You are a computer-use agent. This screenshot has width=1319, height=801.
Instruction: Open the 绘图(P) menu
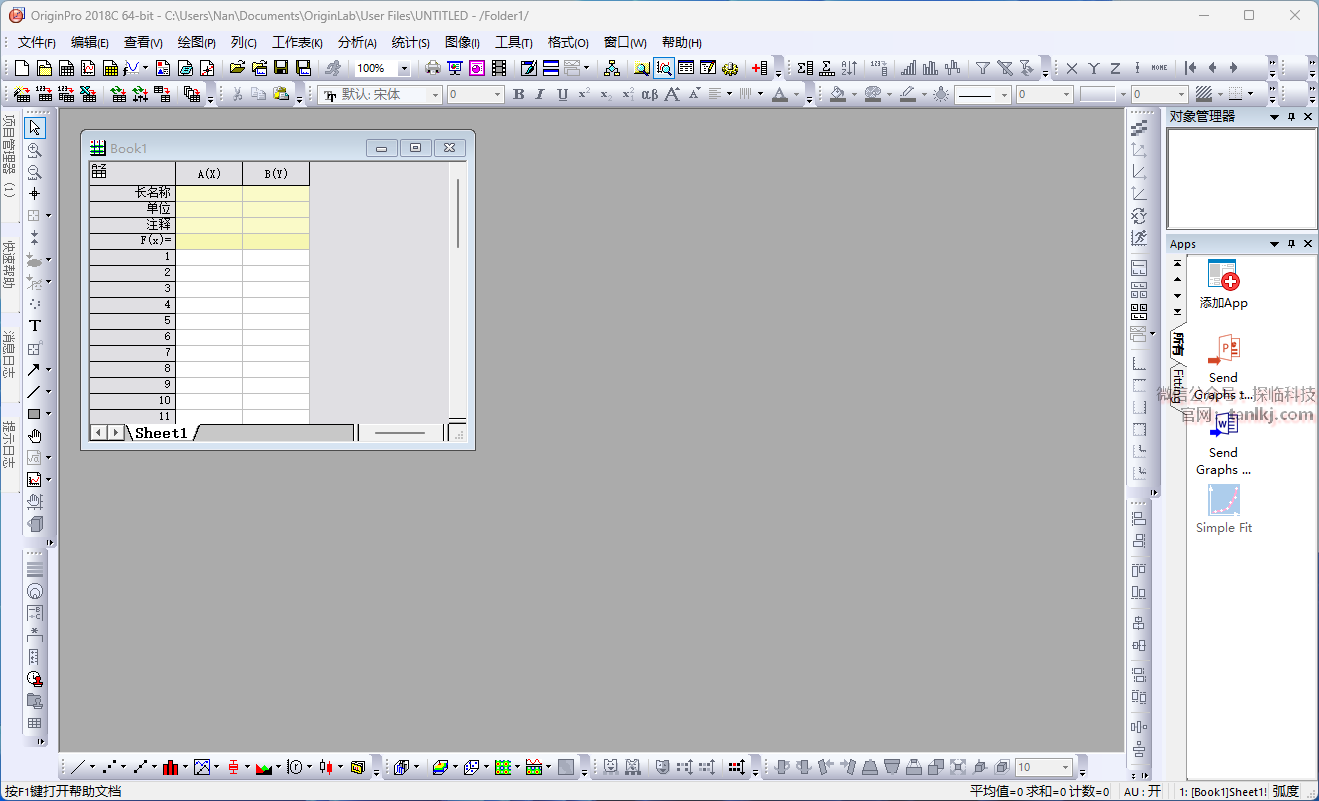coord(196,42)
